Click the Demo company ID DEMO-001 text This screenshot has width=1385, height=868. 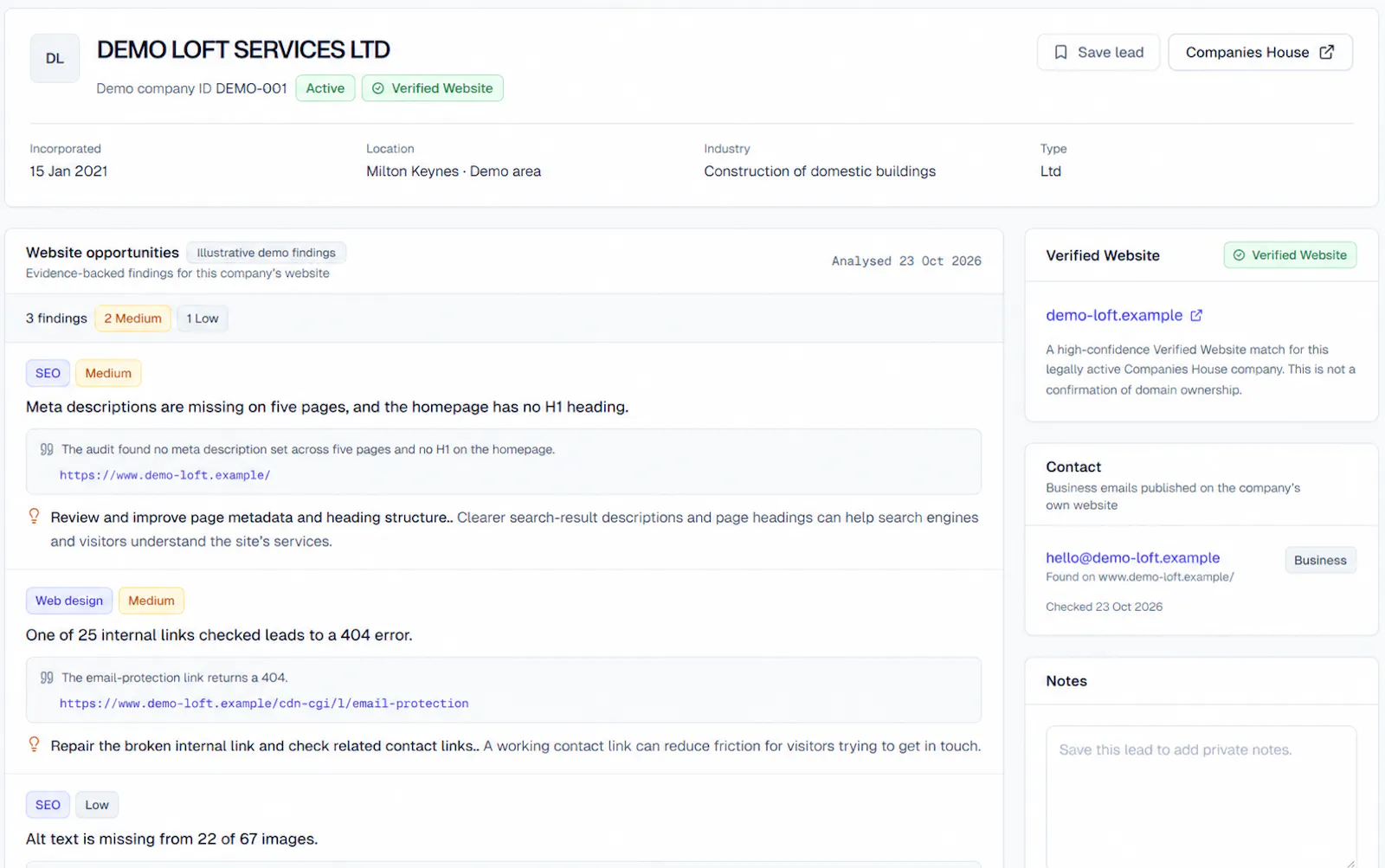point(191,88)
